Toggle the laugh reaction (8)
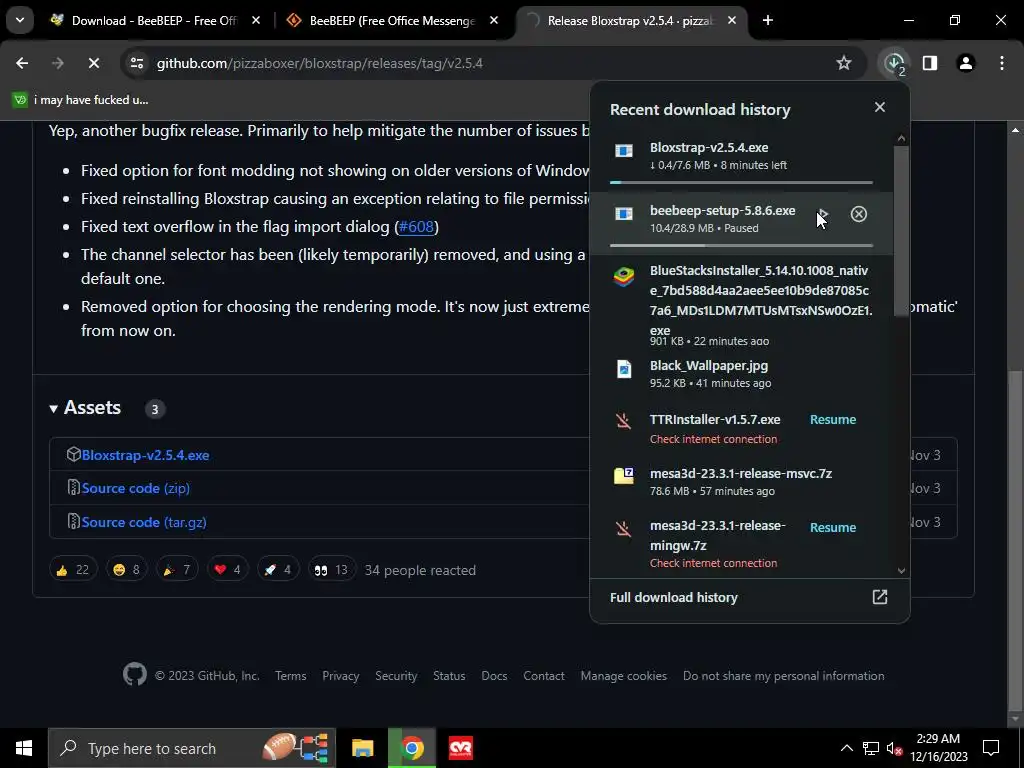 pyautogui.click(x=126, y=570)
